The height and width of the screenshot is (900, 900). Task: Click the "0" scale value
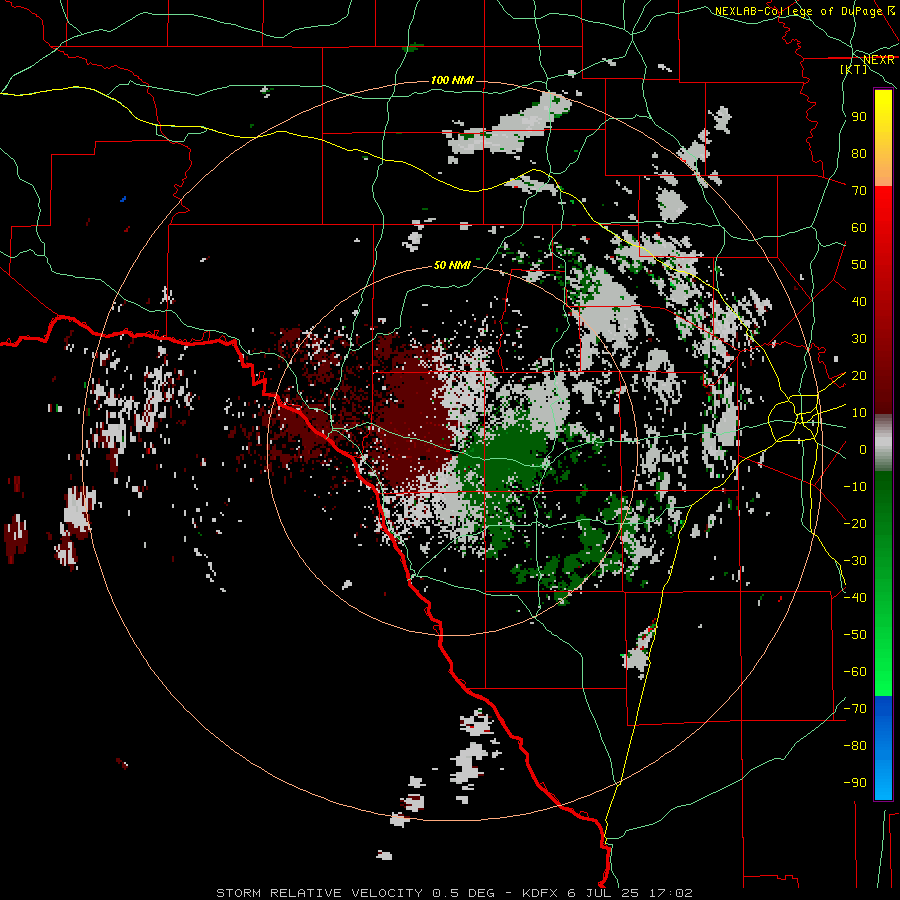tap(862, 449)
